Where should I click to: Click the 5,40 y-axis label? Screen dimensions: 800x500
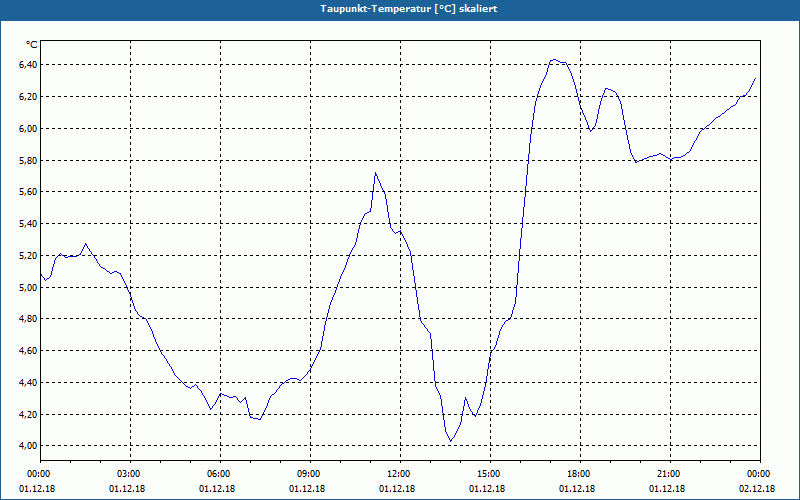(28, 223)
